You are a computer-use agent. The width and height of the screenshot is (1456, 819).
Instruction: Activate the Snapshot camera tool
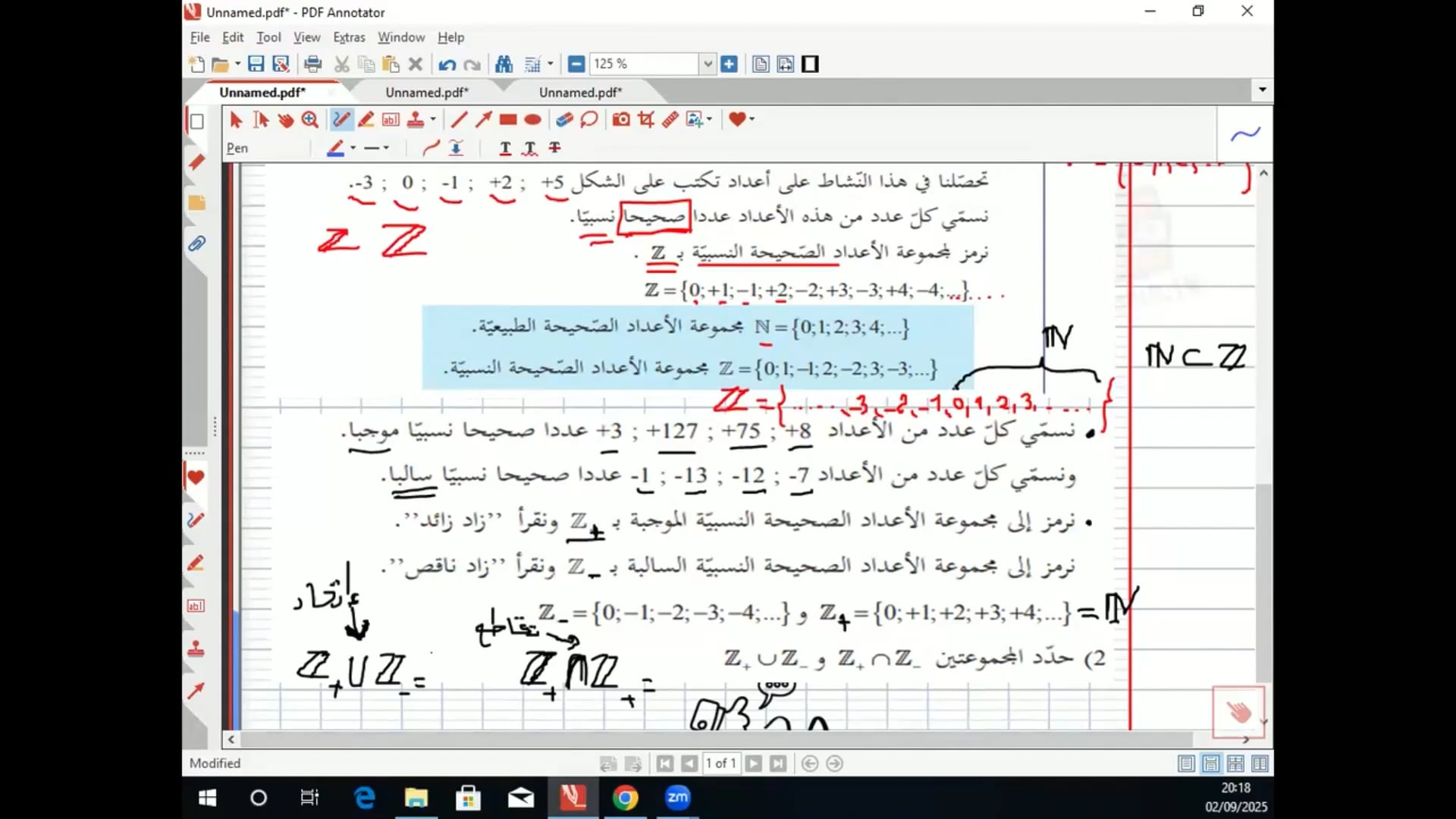tap(621, 119)
